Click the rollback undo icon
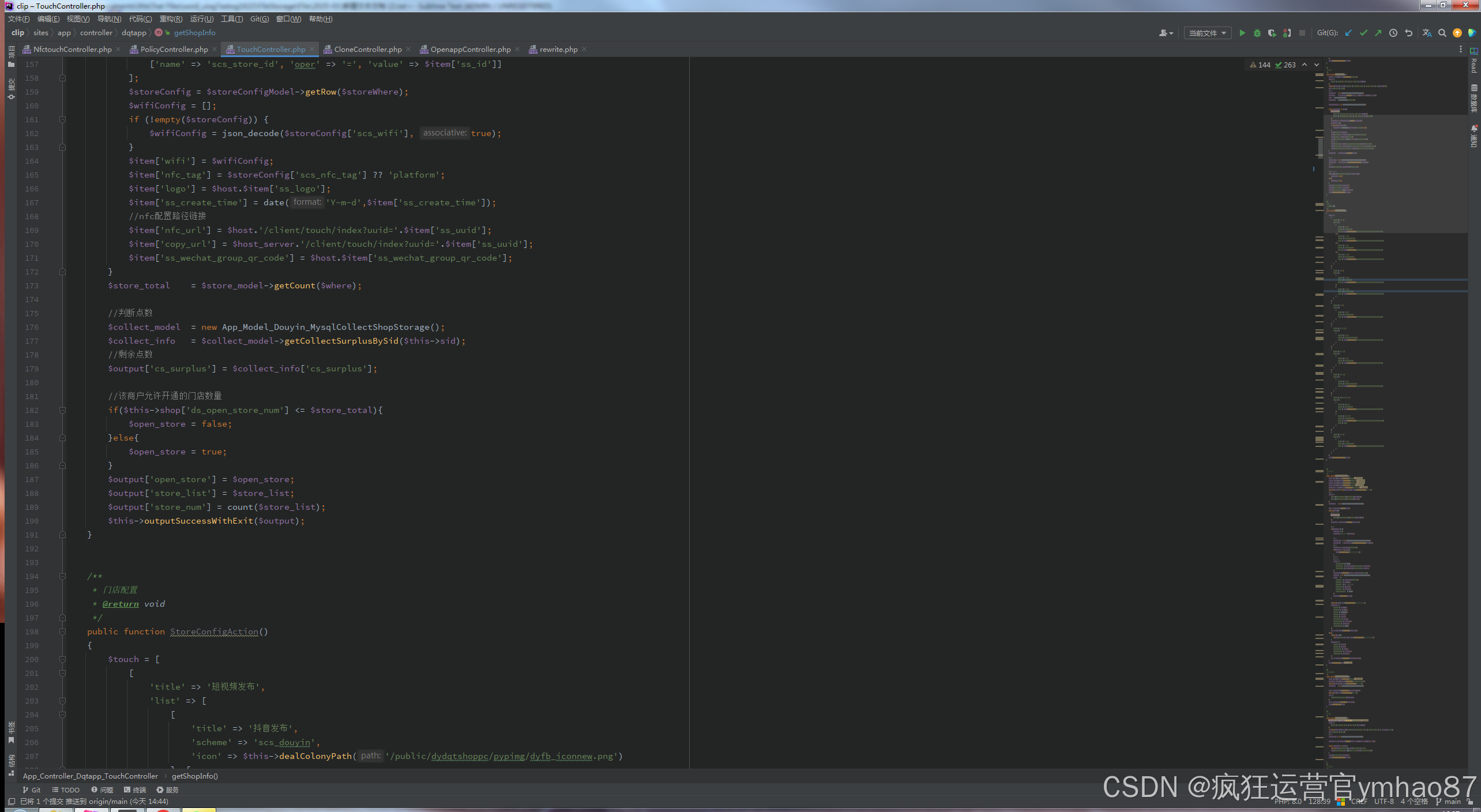Screen dimensions: 1481x812 click(x=1408, y=33)
